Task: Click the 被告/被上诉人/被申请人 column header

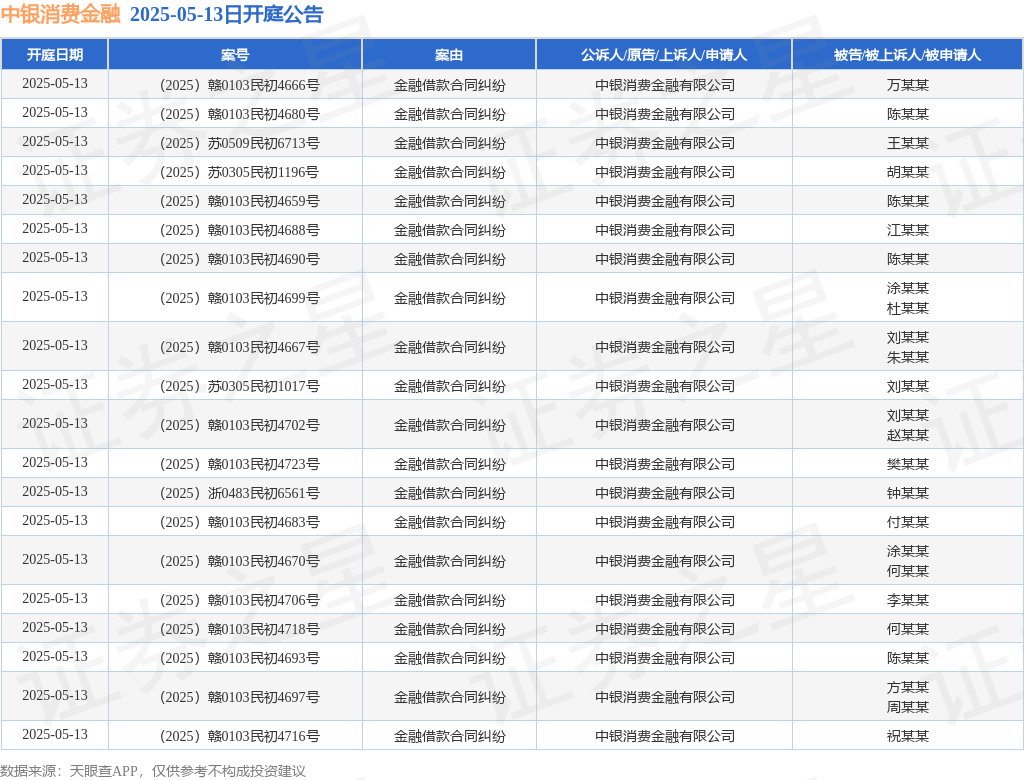Action: [x=908, y=55]
